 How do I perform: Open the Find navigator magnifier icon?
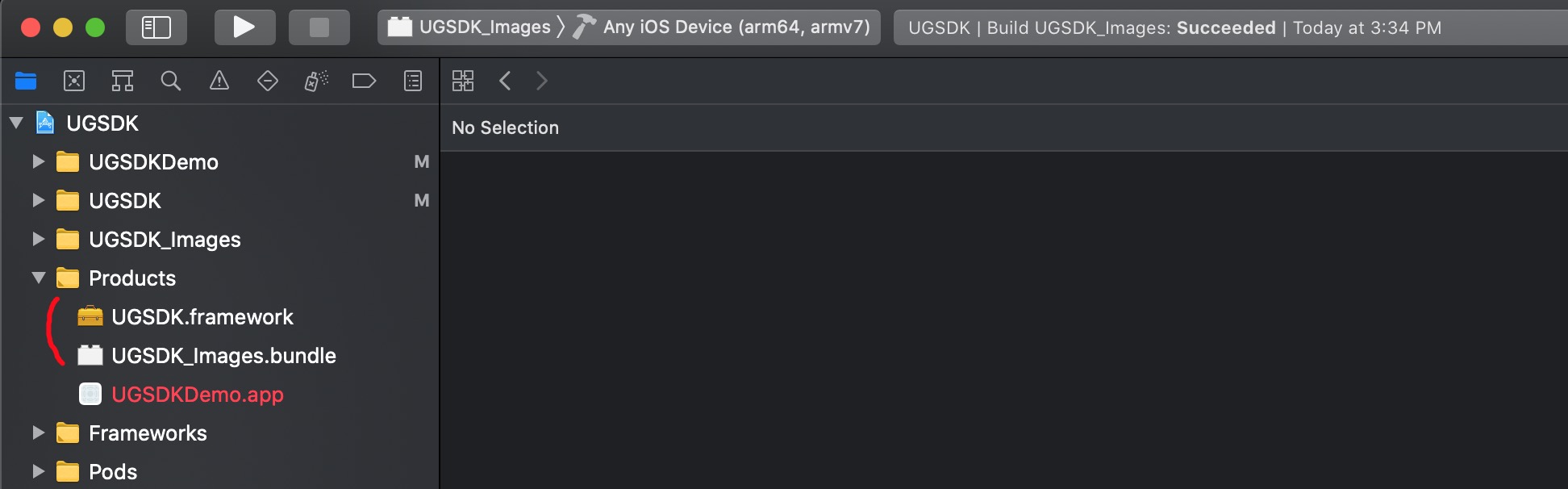coord(171,81)
